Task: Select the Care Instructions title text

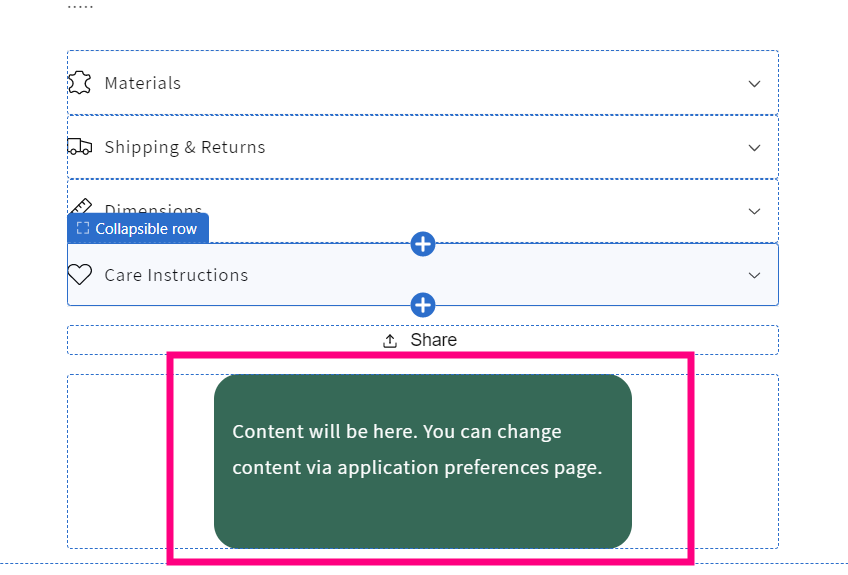Action: [176, 275]
